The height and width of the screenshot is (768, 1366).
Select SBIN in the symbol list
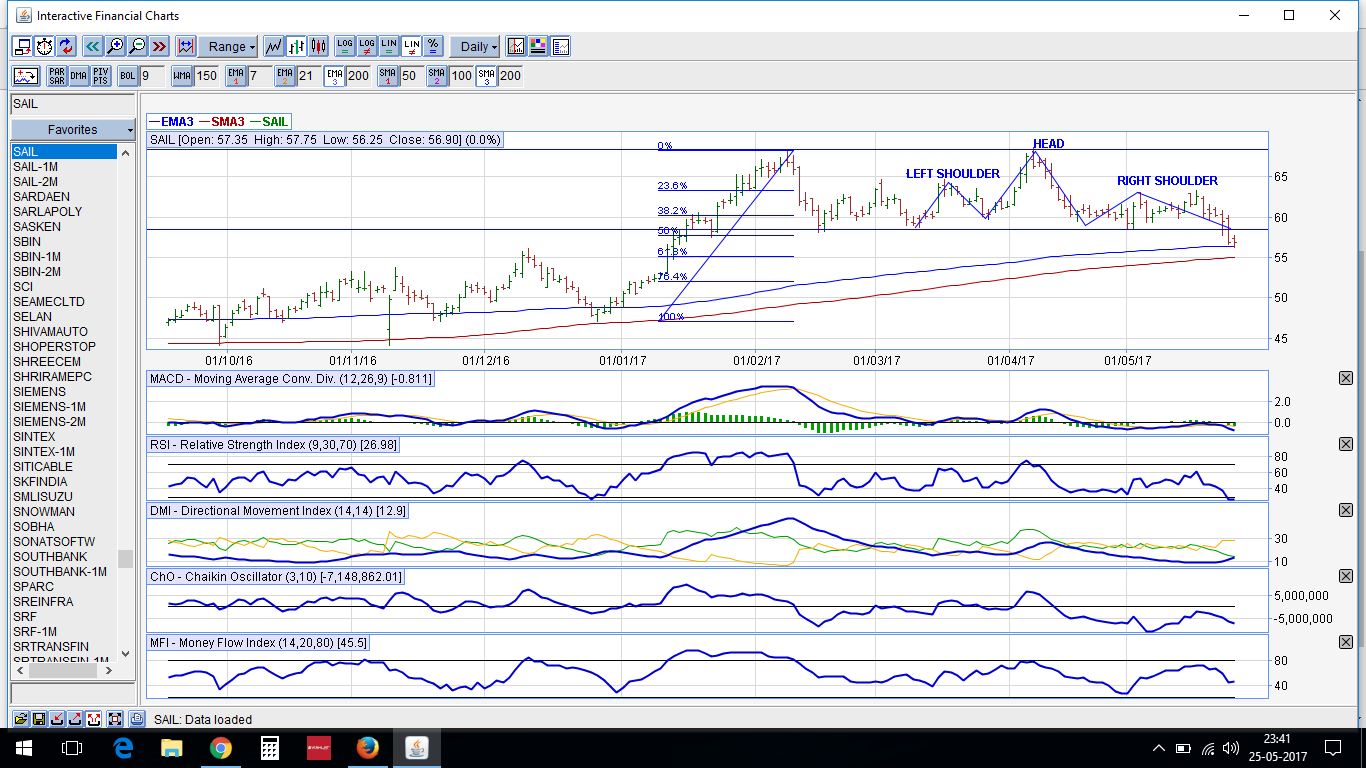click(x=64, y=242)
